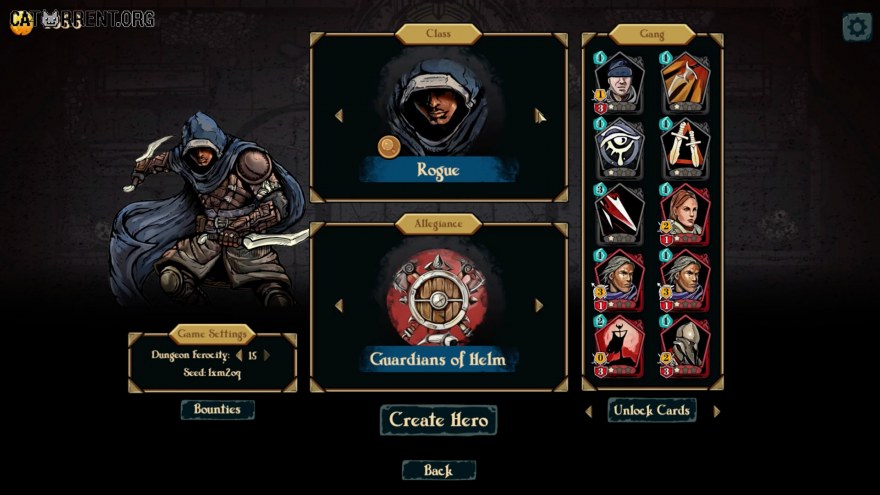Select the red-haired woman gang card
This screenshot has height=495, width=880.
[x=685, y=214]
